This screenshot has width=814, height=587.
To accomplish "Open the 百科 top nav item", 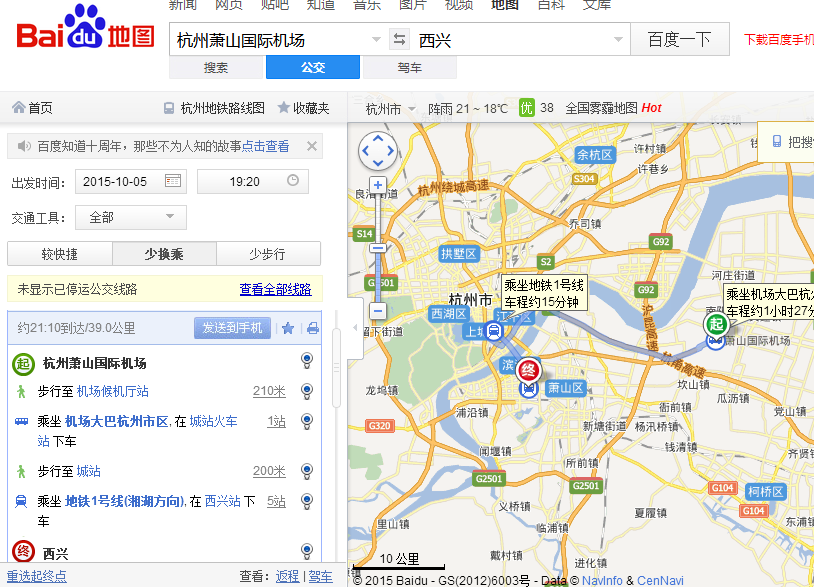I will coord(551,4).
